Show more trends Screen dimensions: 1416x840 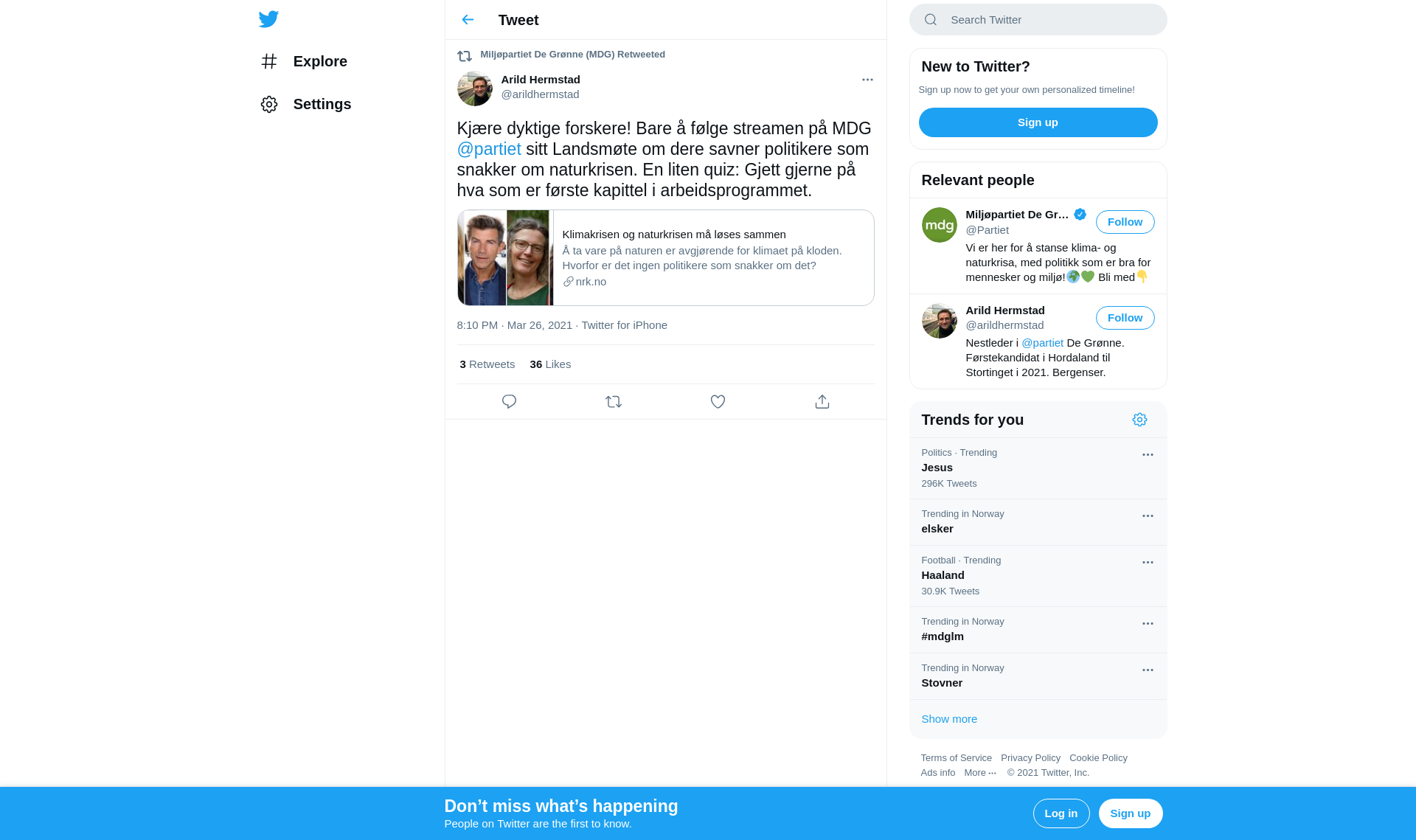949,719
